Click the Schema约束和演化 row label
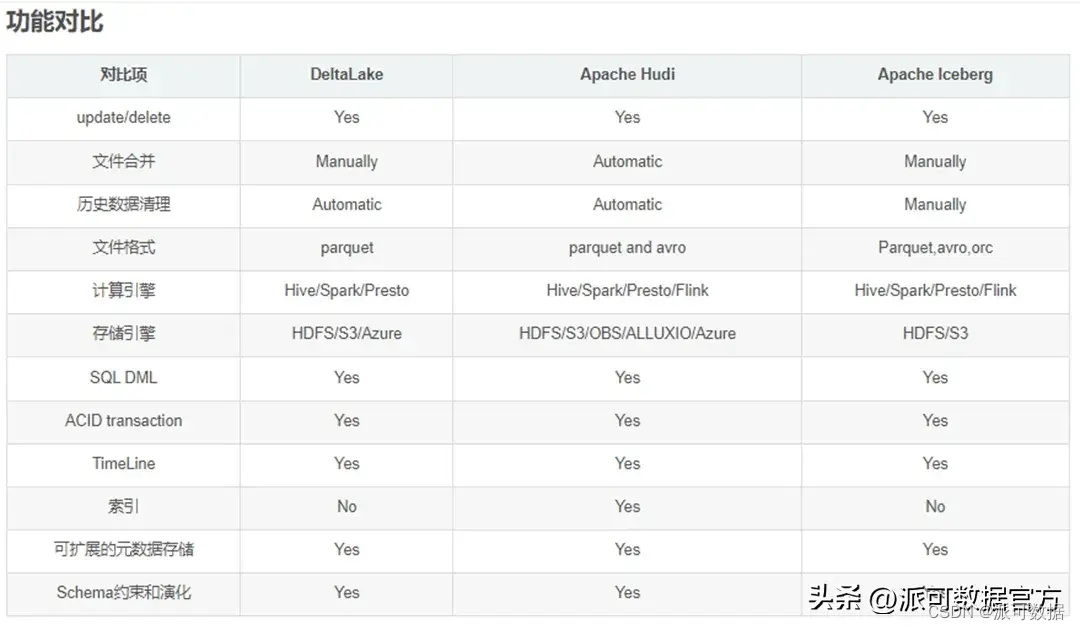 click(123, 593)
